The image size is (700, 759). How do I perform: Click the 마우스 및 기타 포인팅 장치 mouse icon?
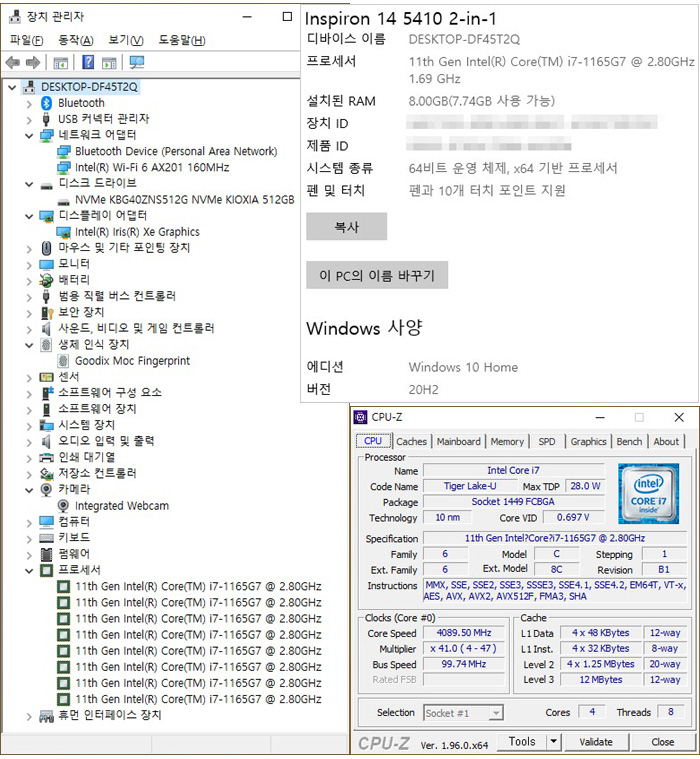click(46, 248)
